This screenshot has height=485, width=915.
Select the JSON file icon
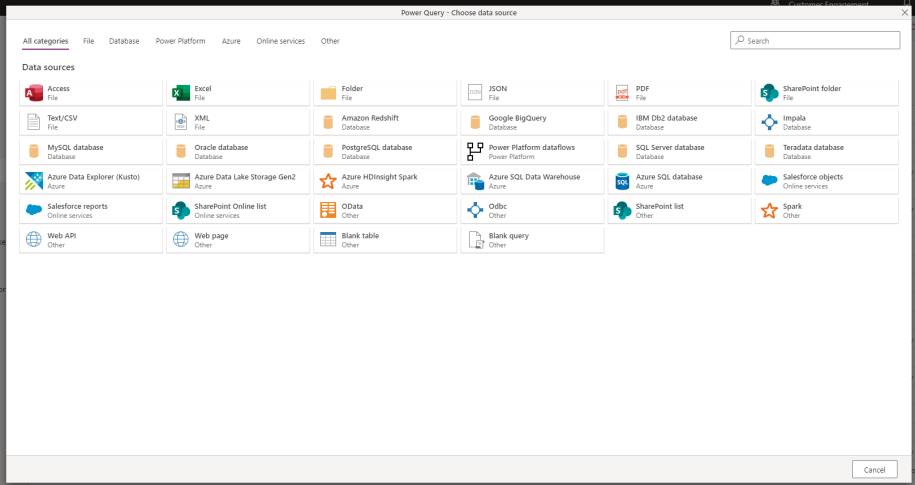pyautogui.click(x=475, y=93)
